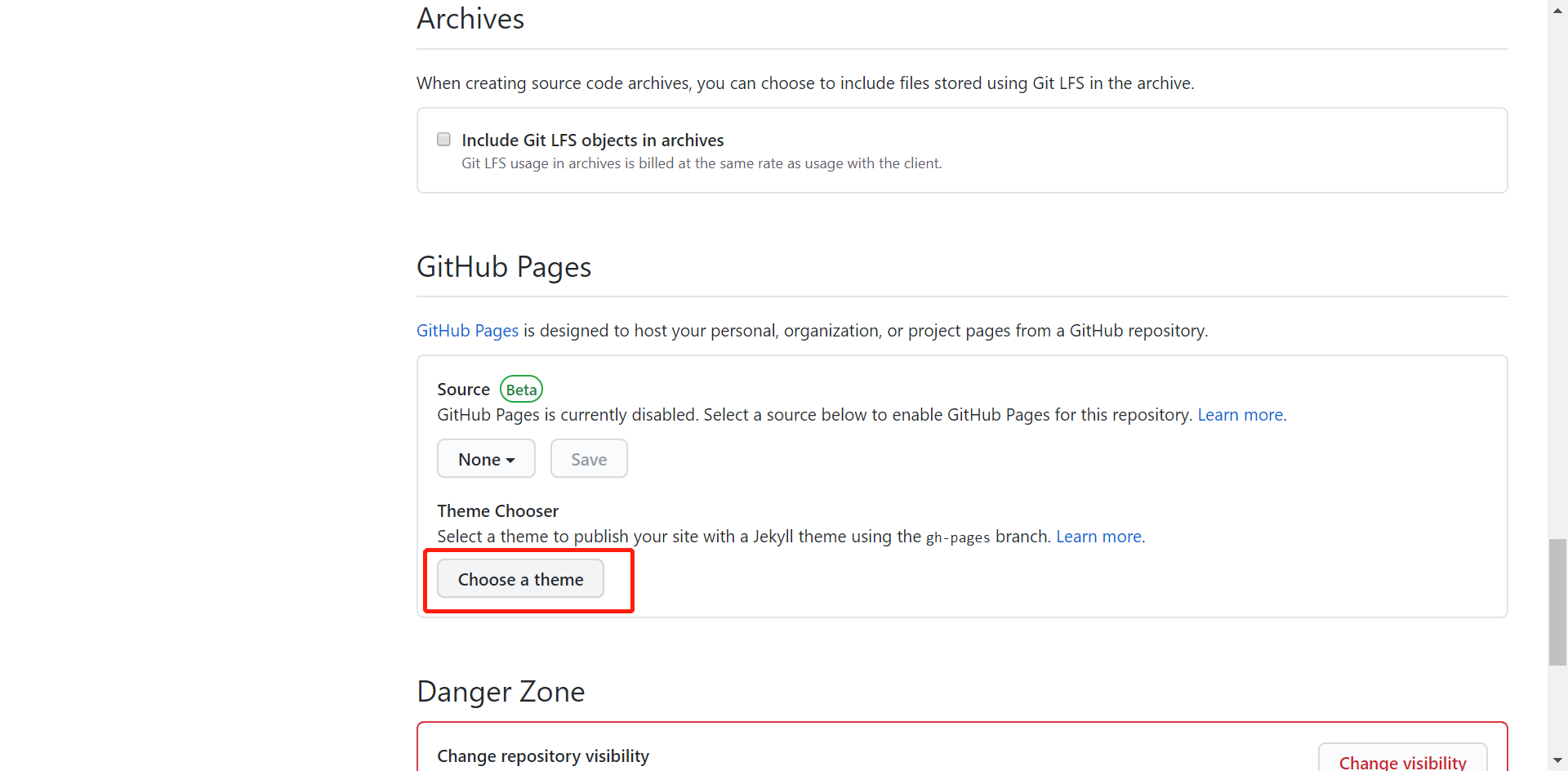The width and height of the screenshot is (1568, 771).
Task: Click the Archives heading
Action: (470, 19)
